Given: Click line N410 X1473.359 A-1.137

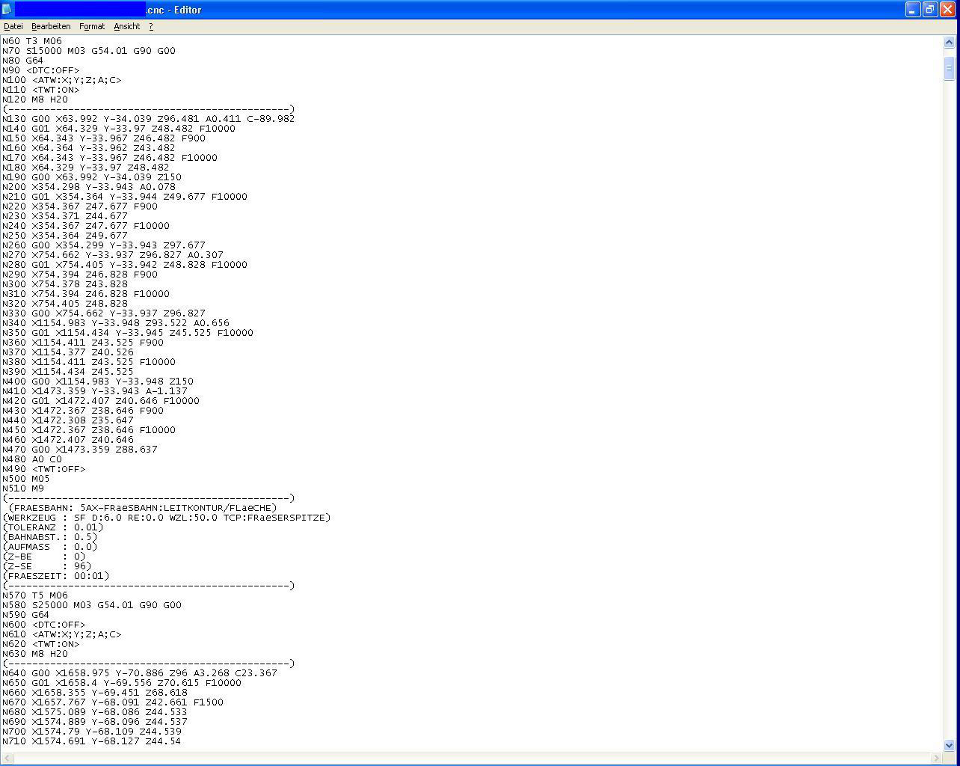Looking at the screenshot, I should (x=95, y=391).
